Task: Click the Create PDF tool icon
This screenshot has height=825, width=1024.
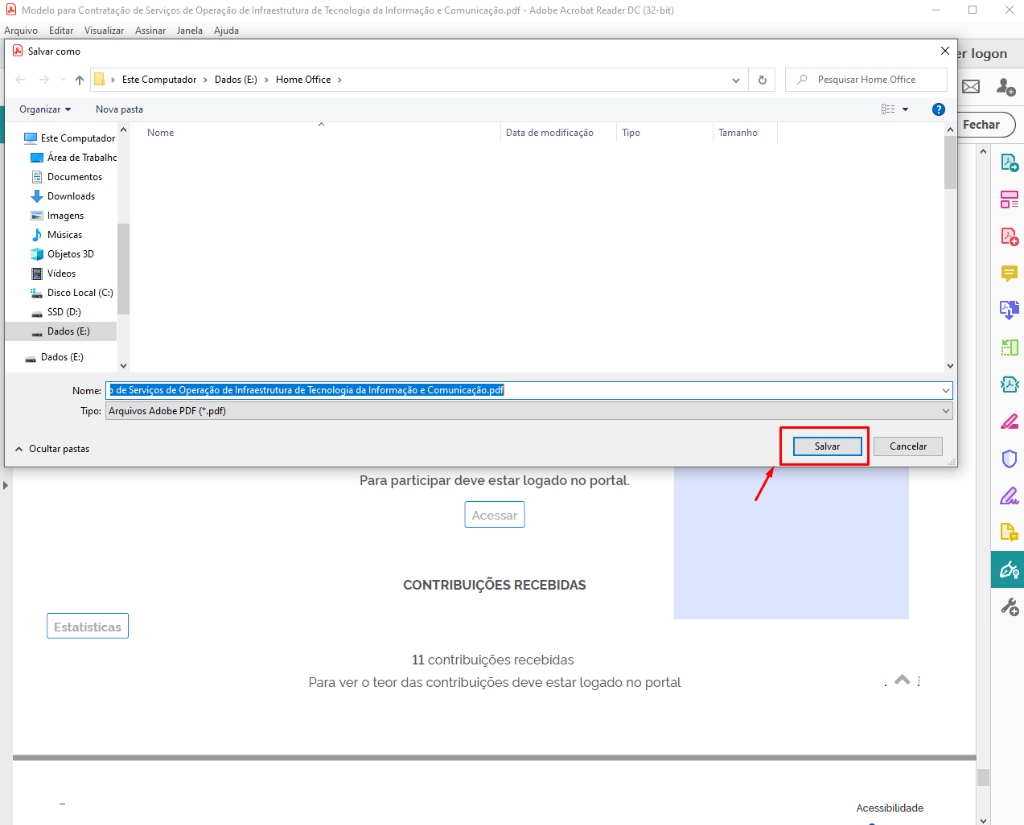Action: click(1009, 236)
